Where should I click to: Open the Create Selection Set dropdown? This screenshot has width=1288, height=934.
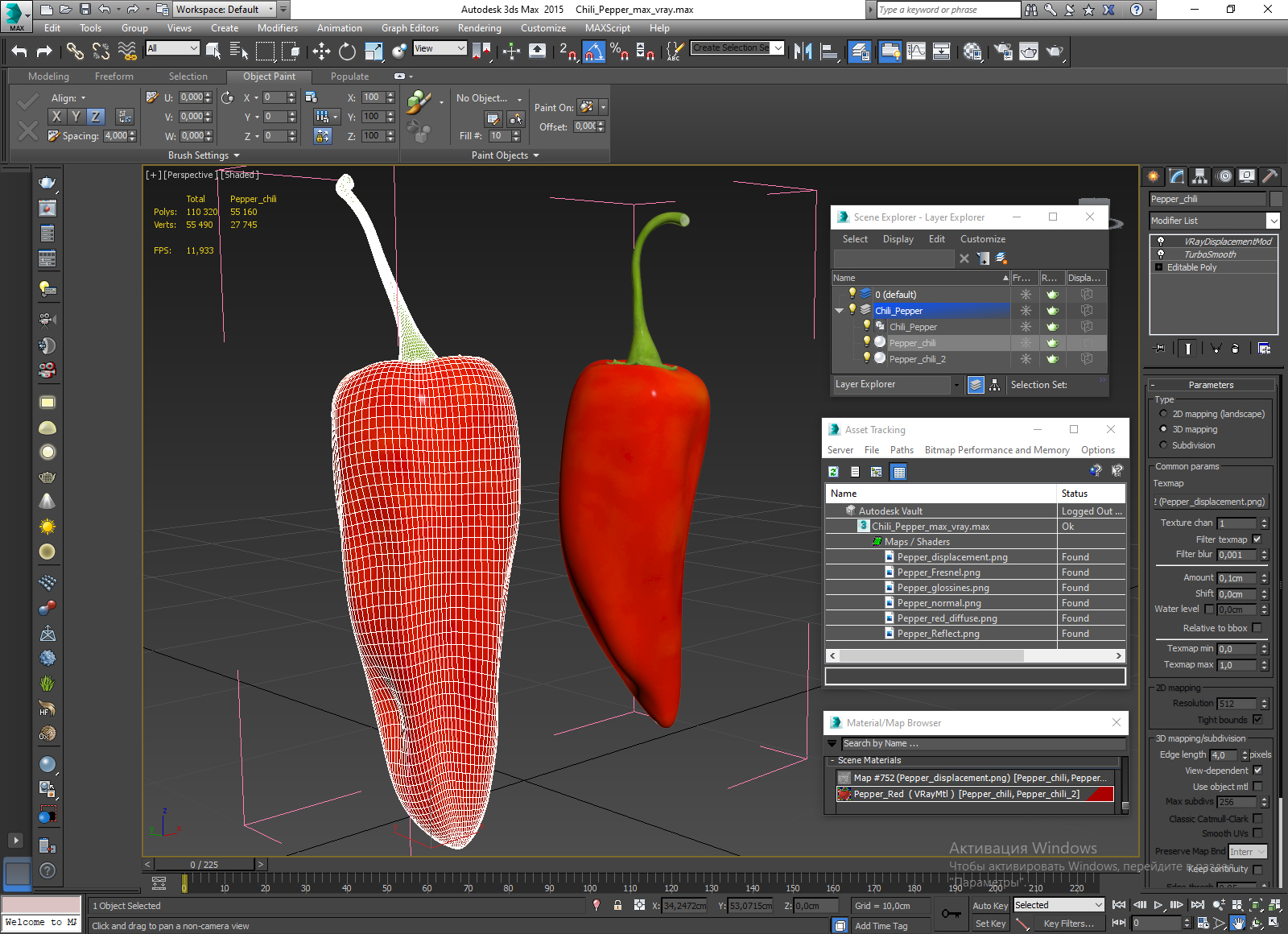[778, 48]
